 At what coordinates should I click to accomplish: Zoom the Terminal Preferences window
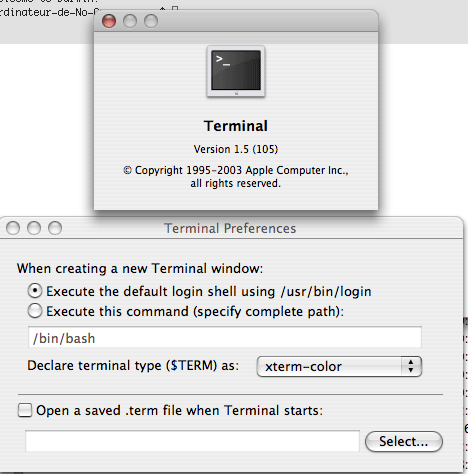pos(55,228)
